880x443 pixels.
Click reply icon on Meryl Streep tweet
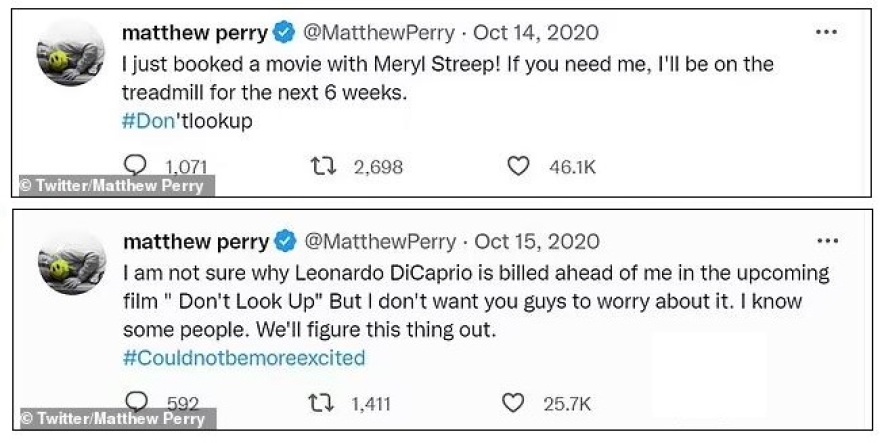[x=134, y=166]
